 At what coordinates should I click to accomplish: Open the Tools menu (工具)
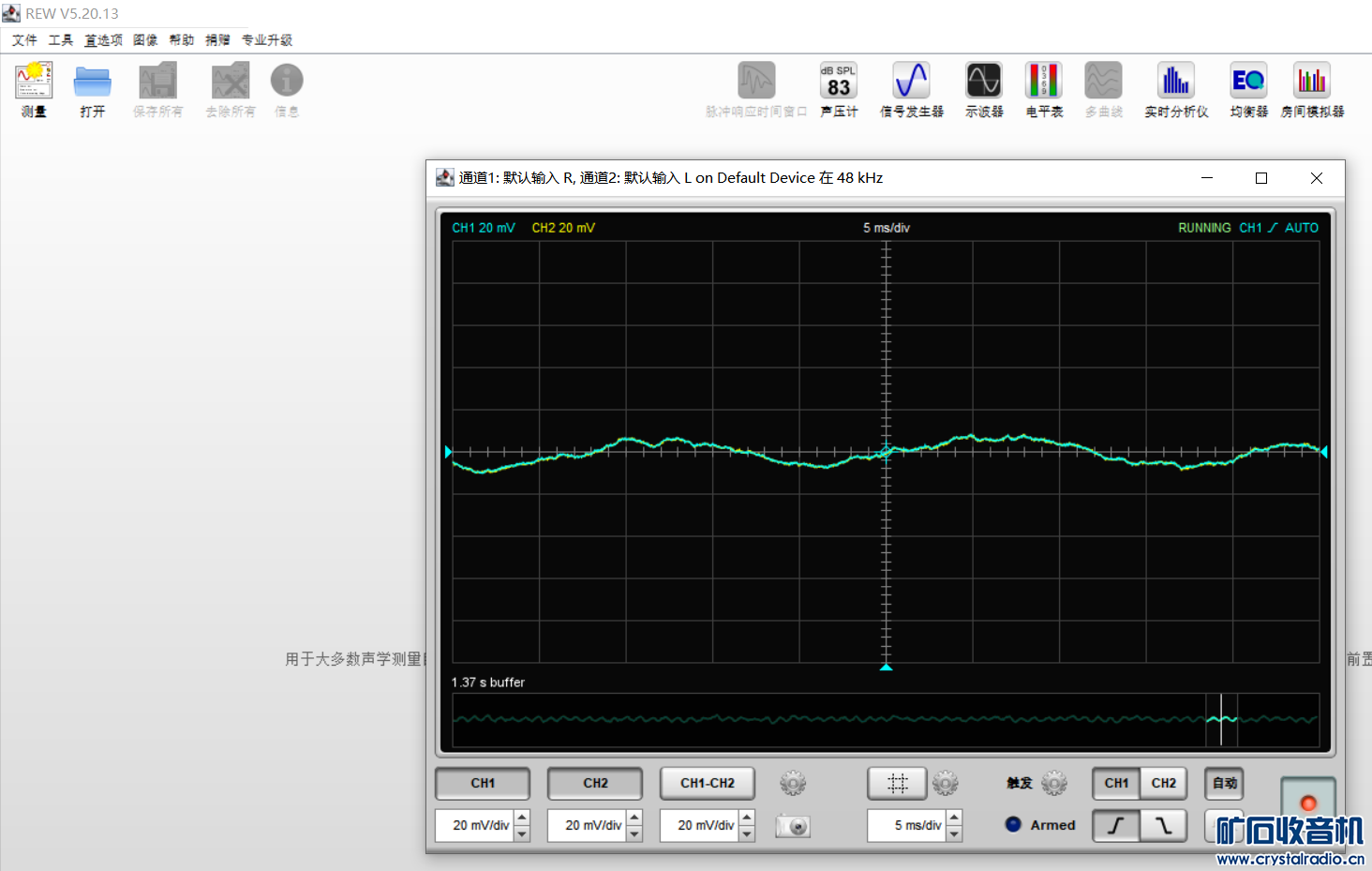coord(61,40)
